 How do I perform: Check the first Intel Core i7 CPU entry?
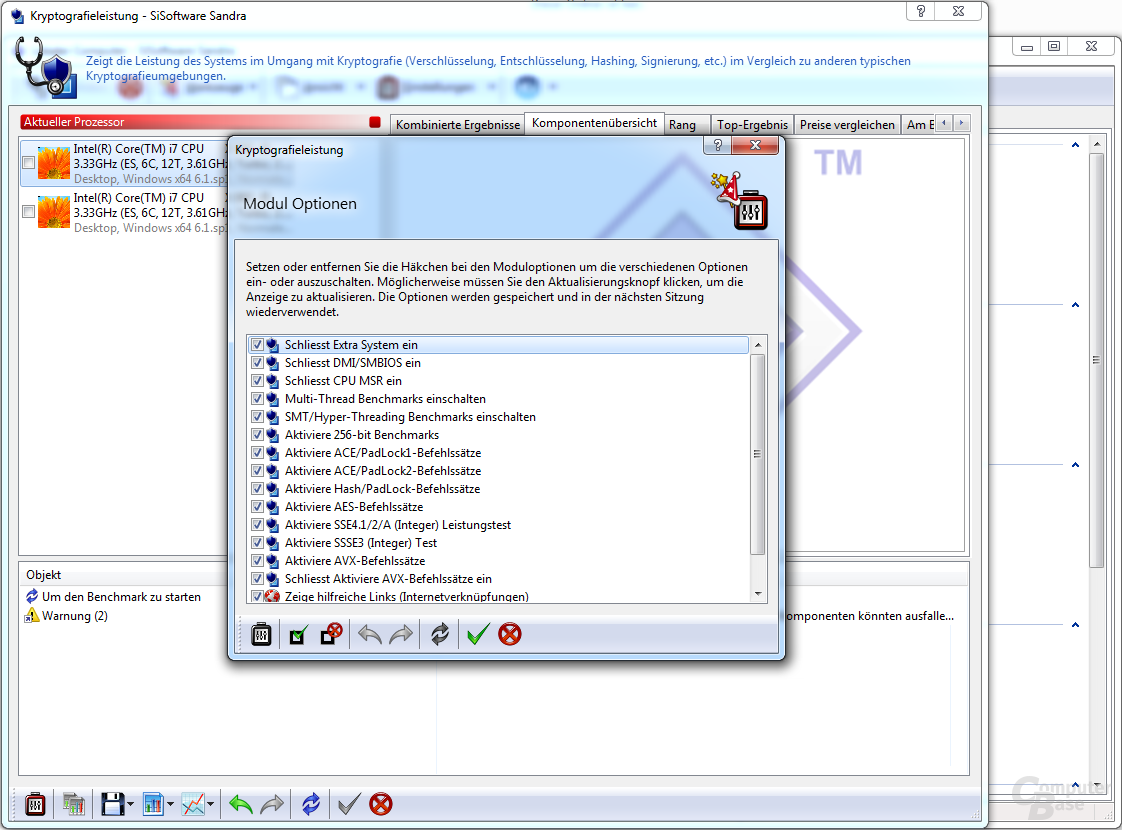29,163
